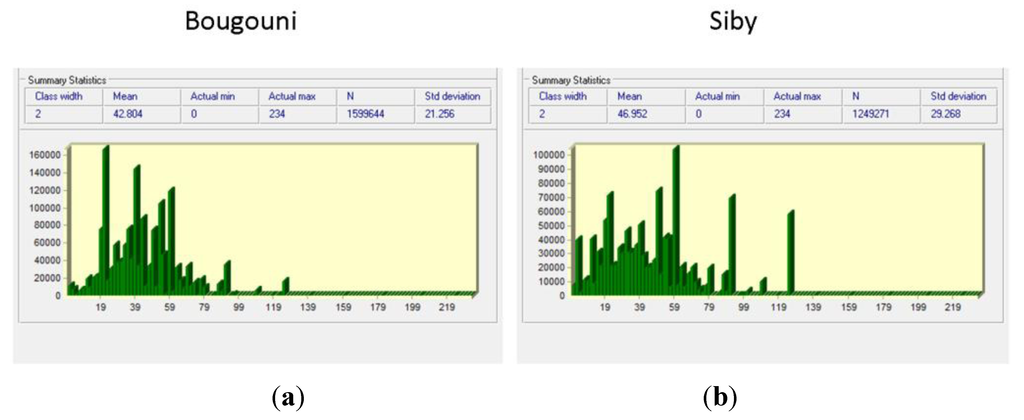Click the Bougouni Mean value 42.804
This screenshot has height=420, width=1024.
tap(127, 115)
